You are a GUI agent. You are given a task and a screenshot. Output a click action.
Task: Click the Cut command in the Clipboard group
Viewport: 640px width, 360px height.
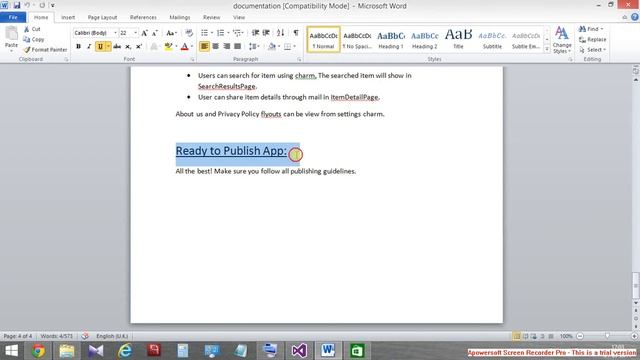[32, 29]
